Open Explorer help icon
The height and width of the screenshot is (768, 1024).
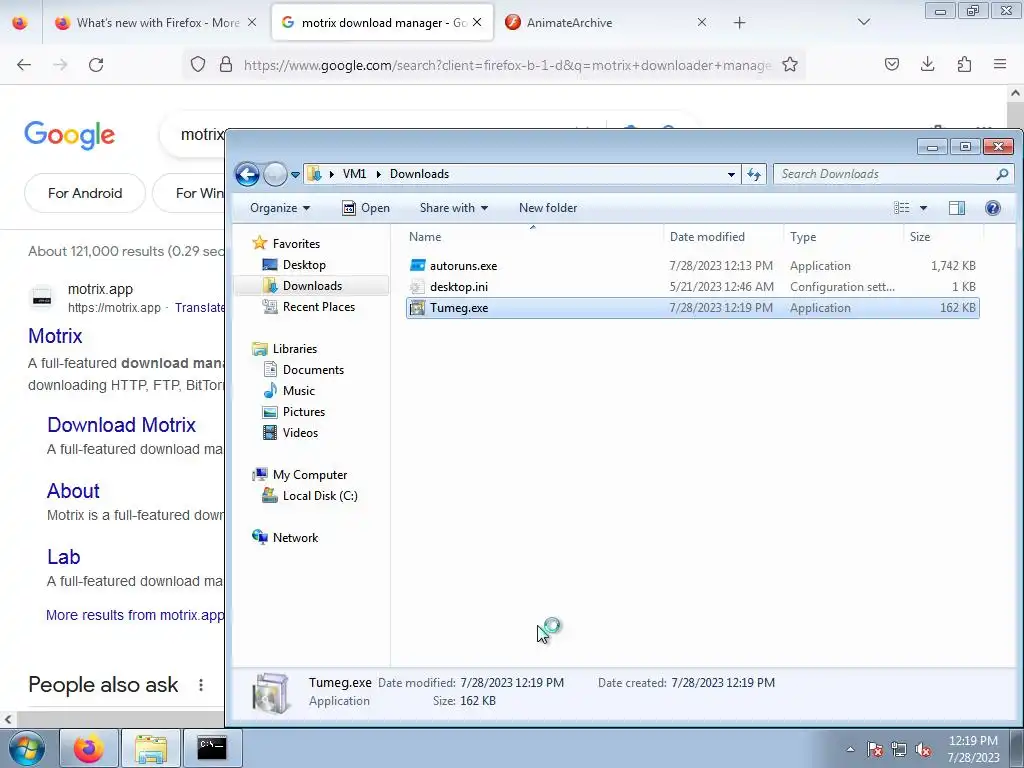tap(993, 208)
